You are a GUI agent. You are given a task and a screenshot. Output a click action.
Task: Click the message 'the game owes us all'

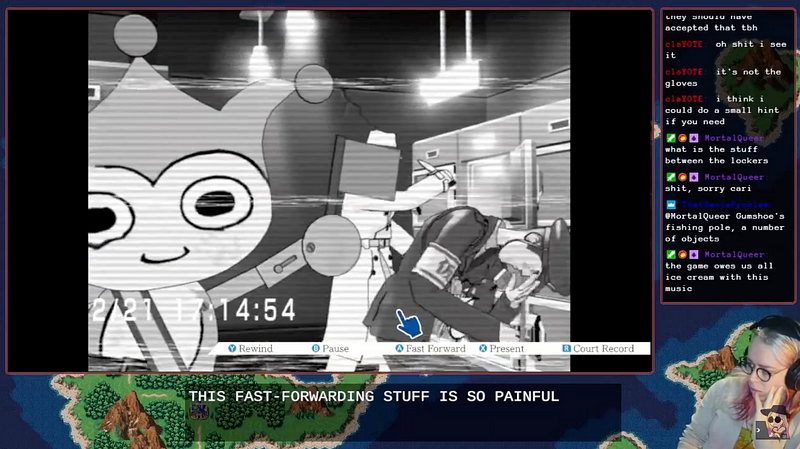[x=719, y=266]
